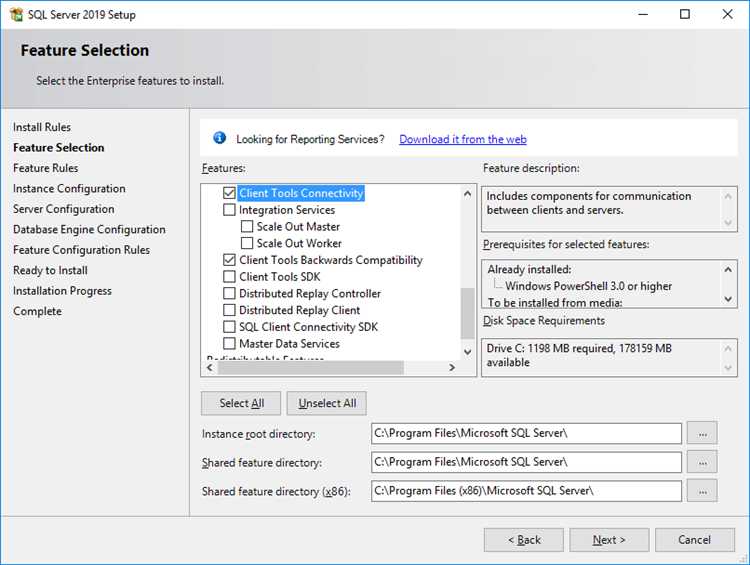Uncheck Client Tools Backwards Compatibility
750x565 pixels.
(229, 260)
